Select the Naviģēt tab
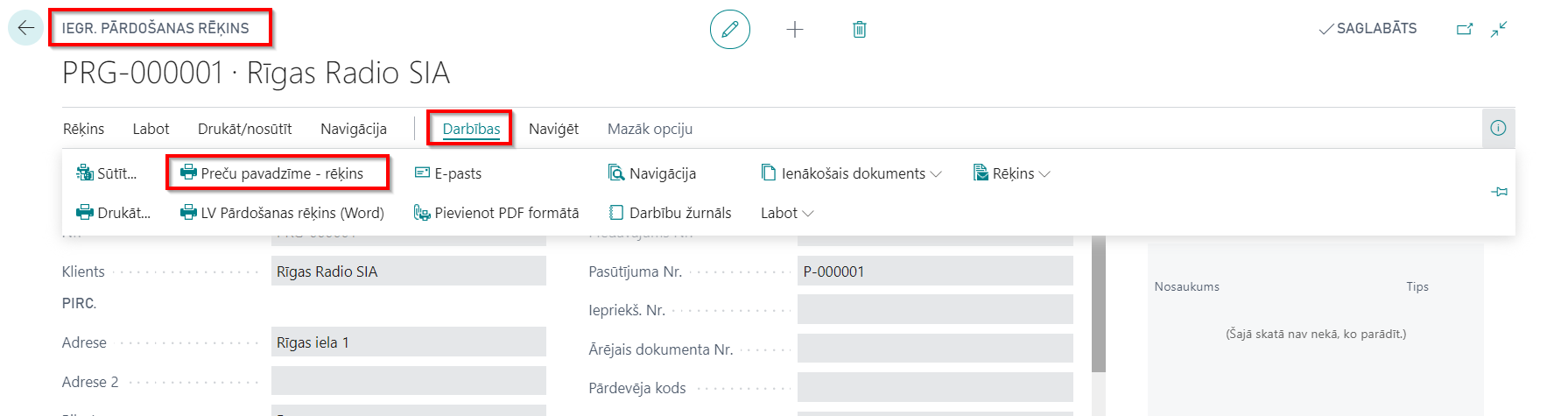This screenshot has height=416, width=1568. 553,129
